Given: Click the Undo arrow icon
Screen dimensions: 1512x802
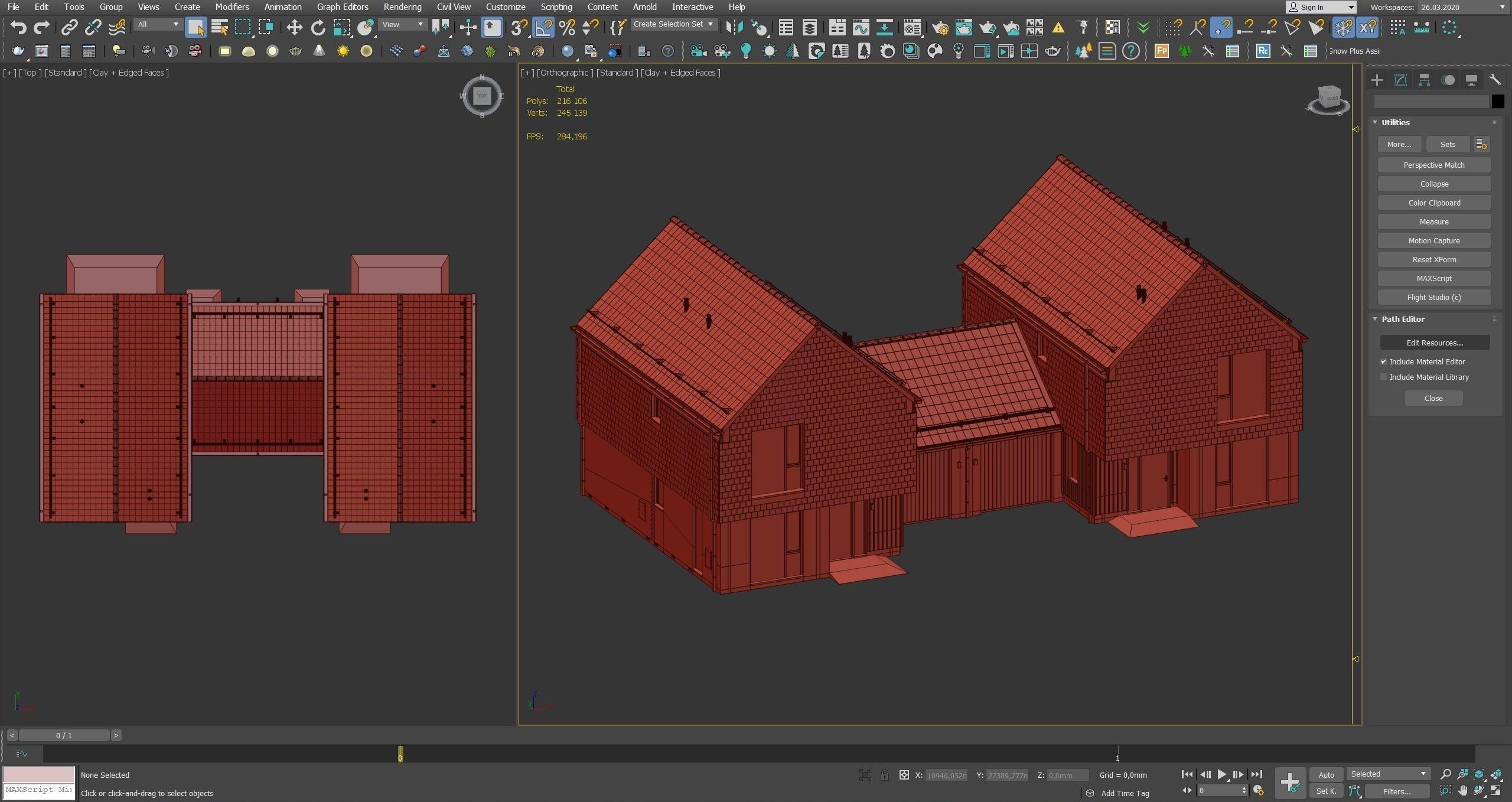Looking at the screenshot, I should (x=18, y=27).
